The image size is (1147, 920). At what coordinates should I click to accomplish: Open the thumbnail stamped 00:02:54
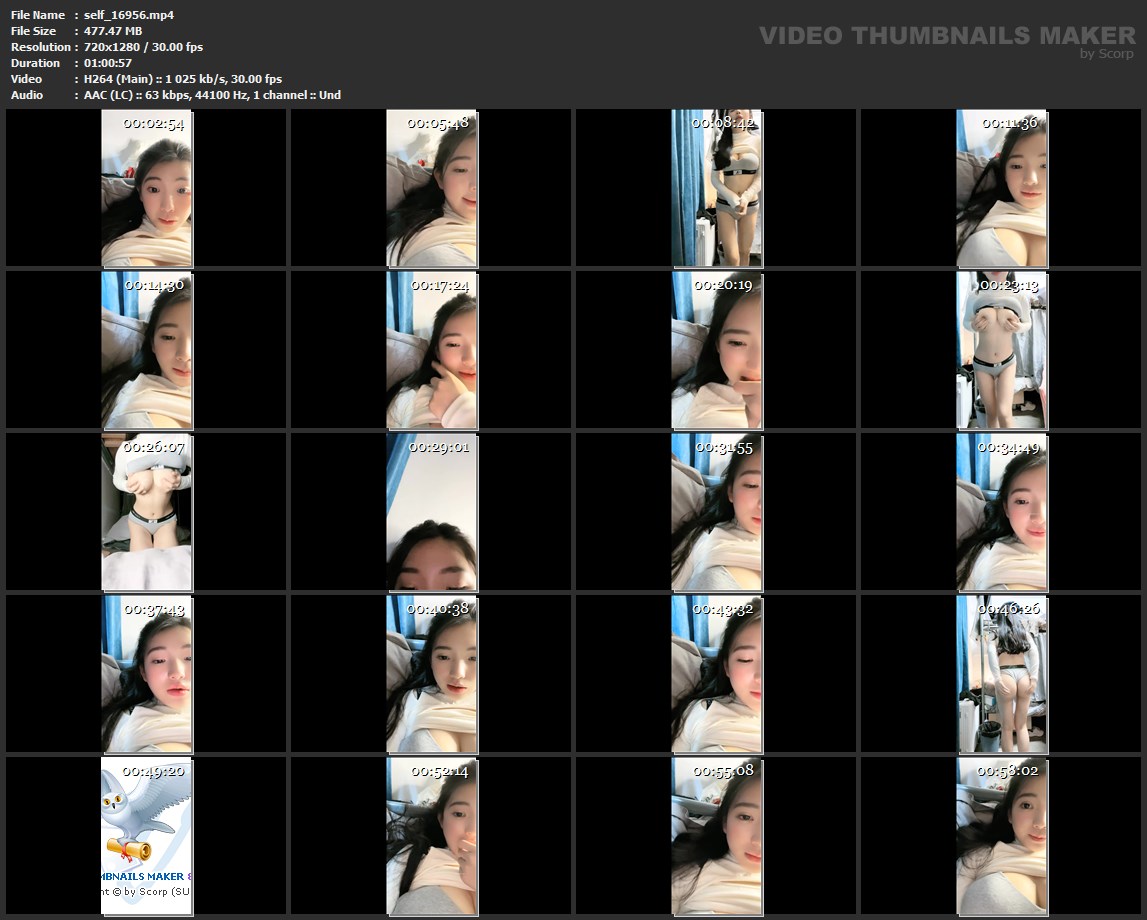click(x=146, y=188)
